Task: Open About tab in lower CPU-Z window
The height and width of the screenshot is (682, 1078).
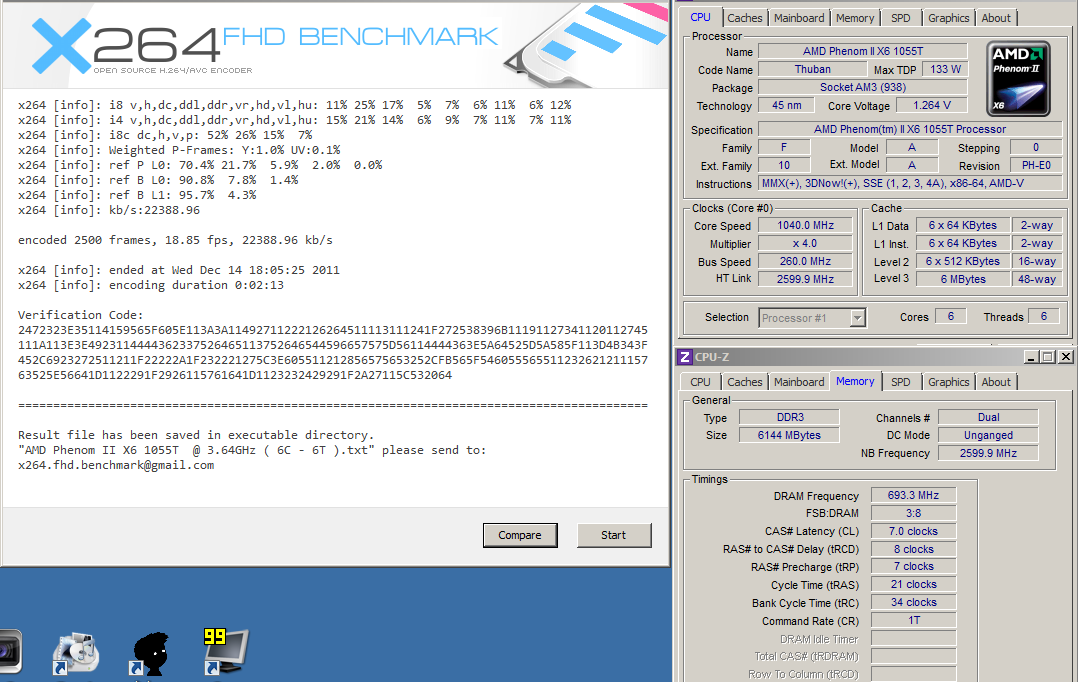Action: (x=996, y=382)
